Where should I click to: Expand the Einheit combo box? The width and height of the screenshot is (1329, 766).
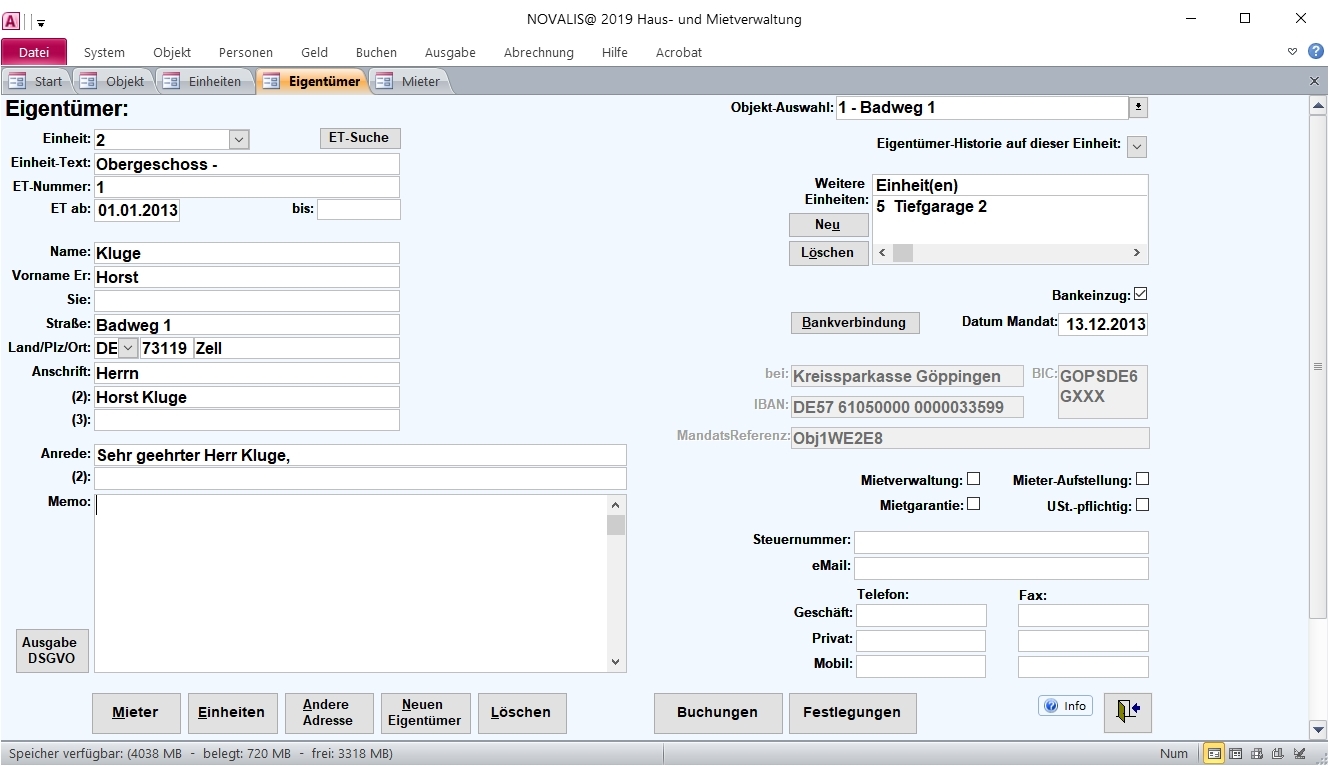coord(238,140)
